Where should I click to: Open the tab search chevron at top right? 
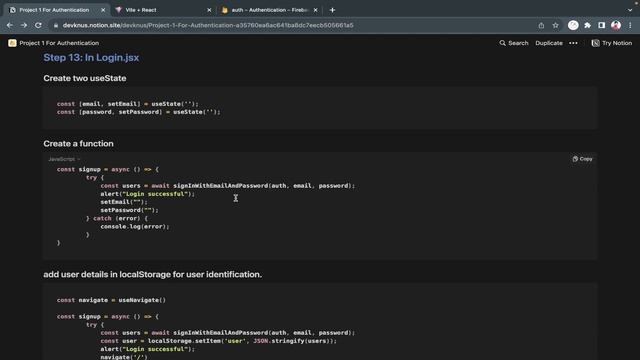tap(630, 10)
